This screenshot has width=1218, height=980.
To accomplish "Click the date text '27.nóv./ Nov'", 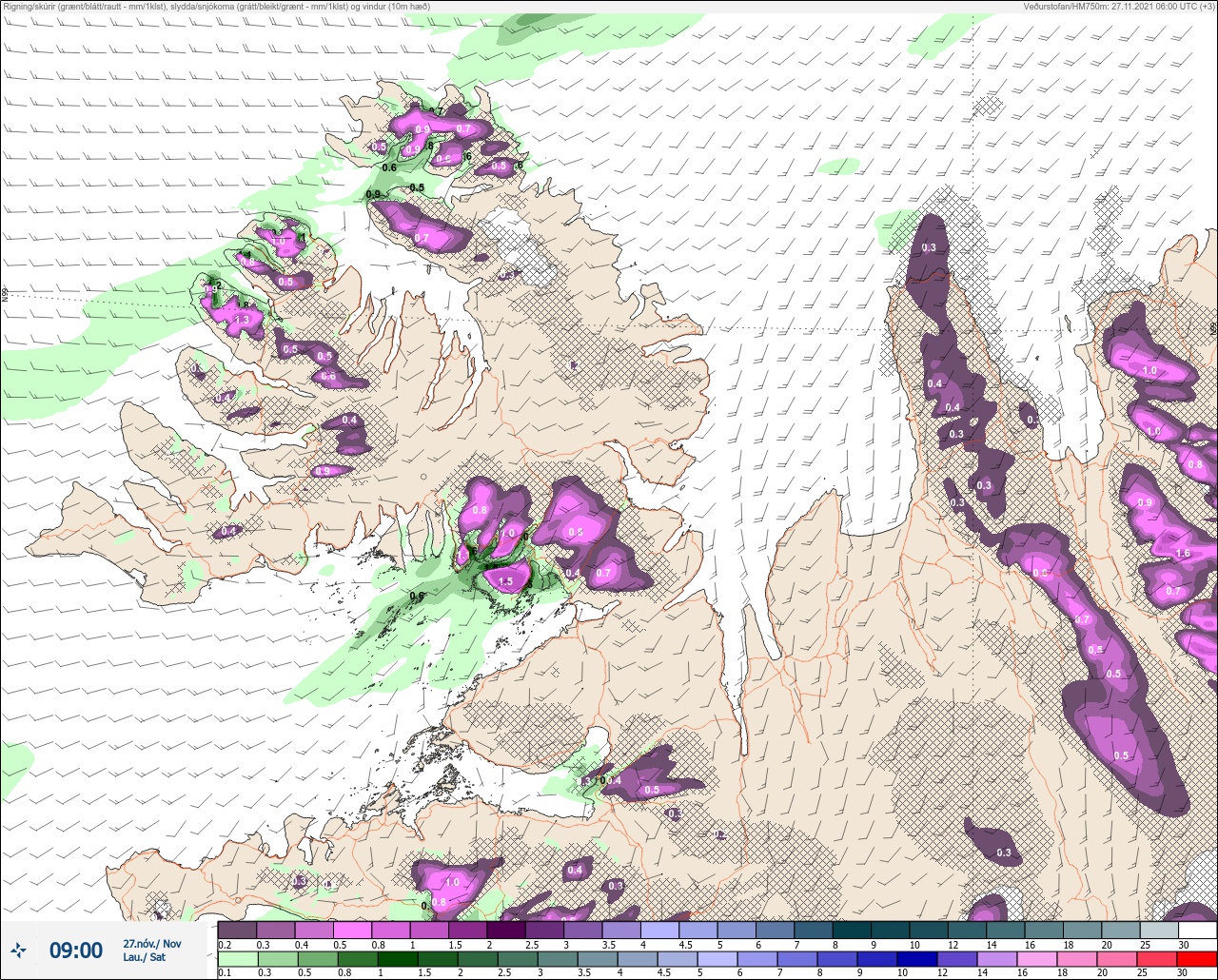I will (151, 943).
